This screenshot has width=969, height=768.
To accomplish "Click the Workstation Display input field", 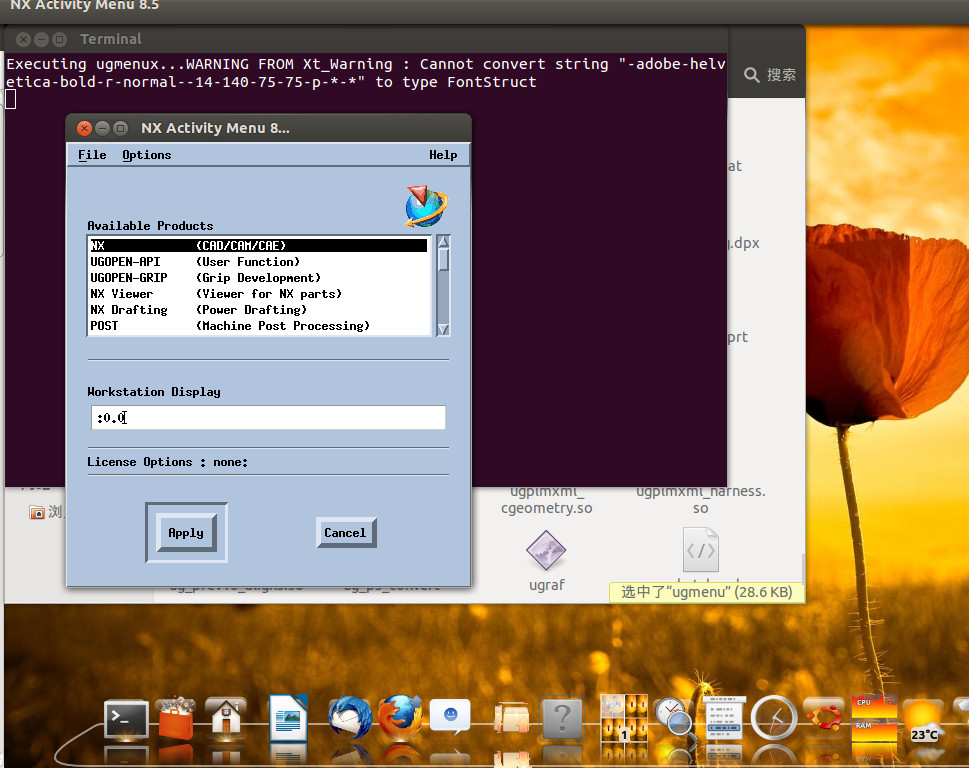I will click(x=268, y=418).
